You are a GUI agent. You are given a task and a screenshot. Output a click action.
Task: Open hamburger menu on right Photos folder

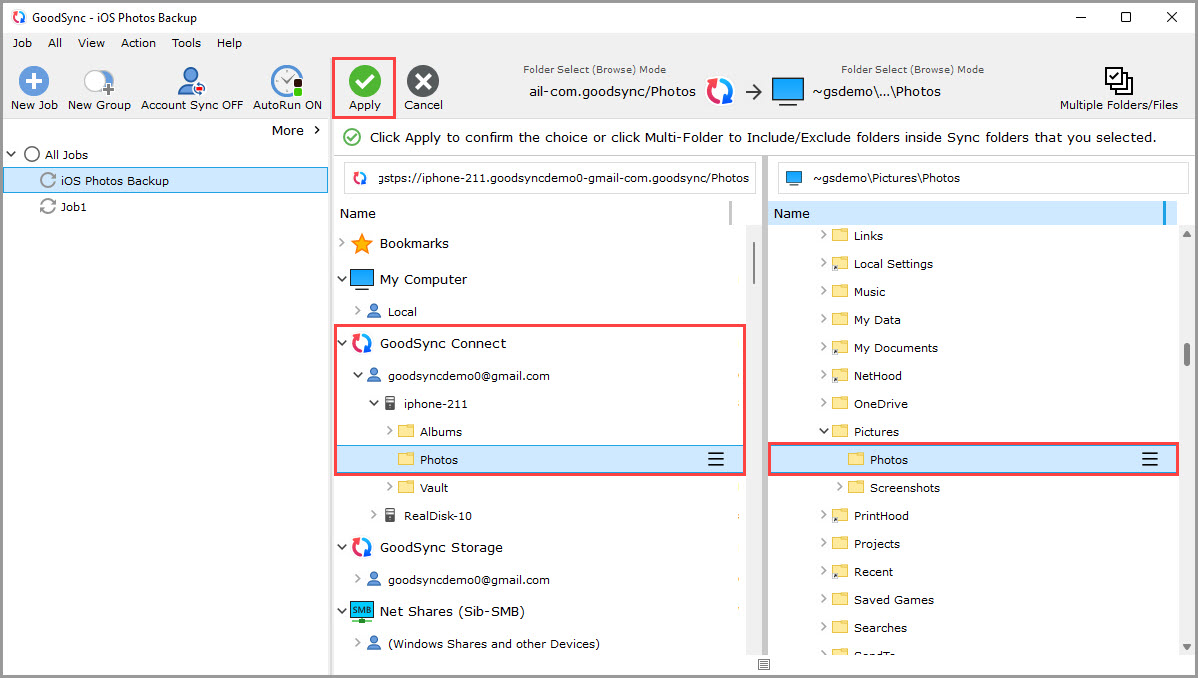pyautogui.click(x=1150, y=459)
